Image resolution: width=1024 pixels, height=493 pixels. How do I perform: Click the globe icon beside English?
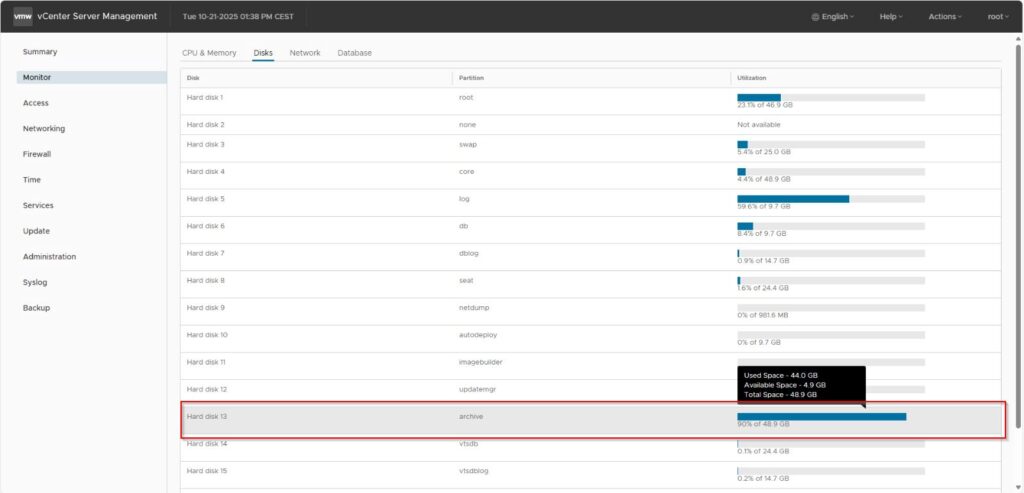click(815, 17)
